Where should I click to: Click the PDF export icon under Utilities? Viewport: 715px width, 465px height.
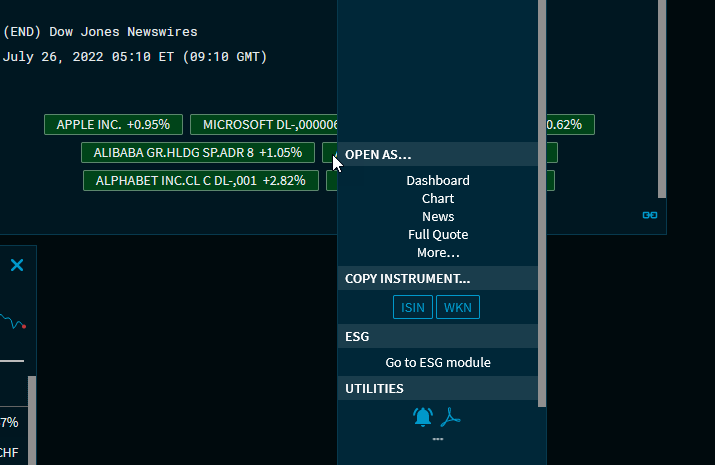pyautogui.click(x=452, y=417)
